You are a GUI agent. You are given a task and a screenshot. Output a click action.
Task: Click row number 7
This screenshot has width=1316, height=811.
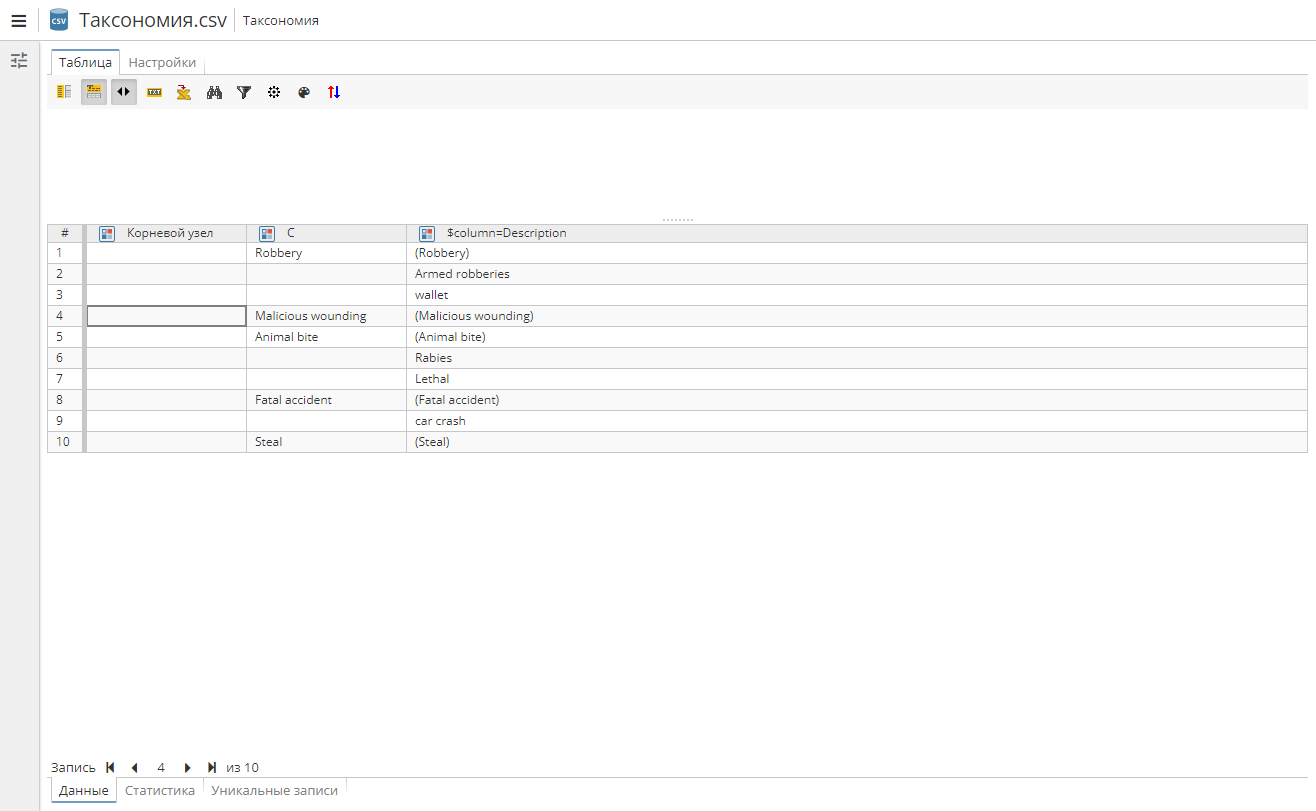(65, 379)
